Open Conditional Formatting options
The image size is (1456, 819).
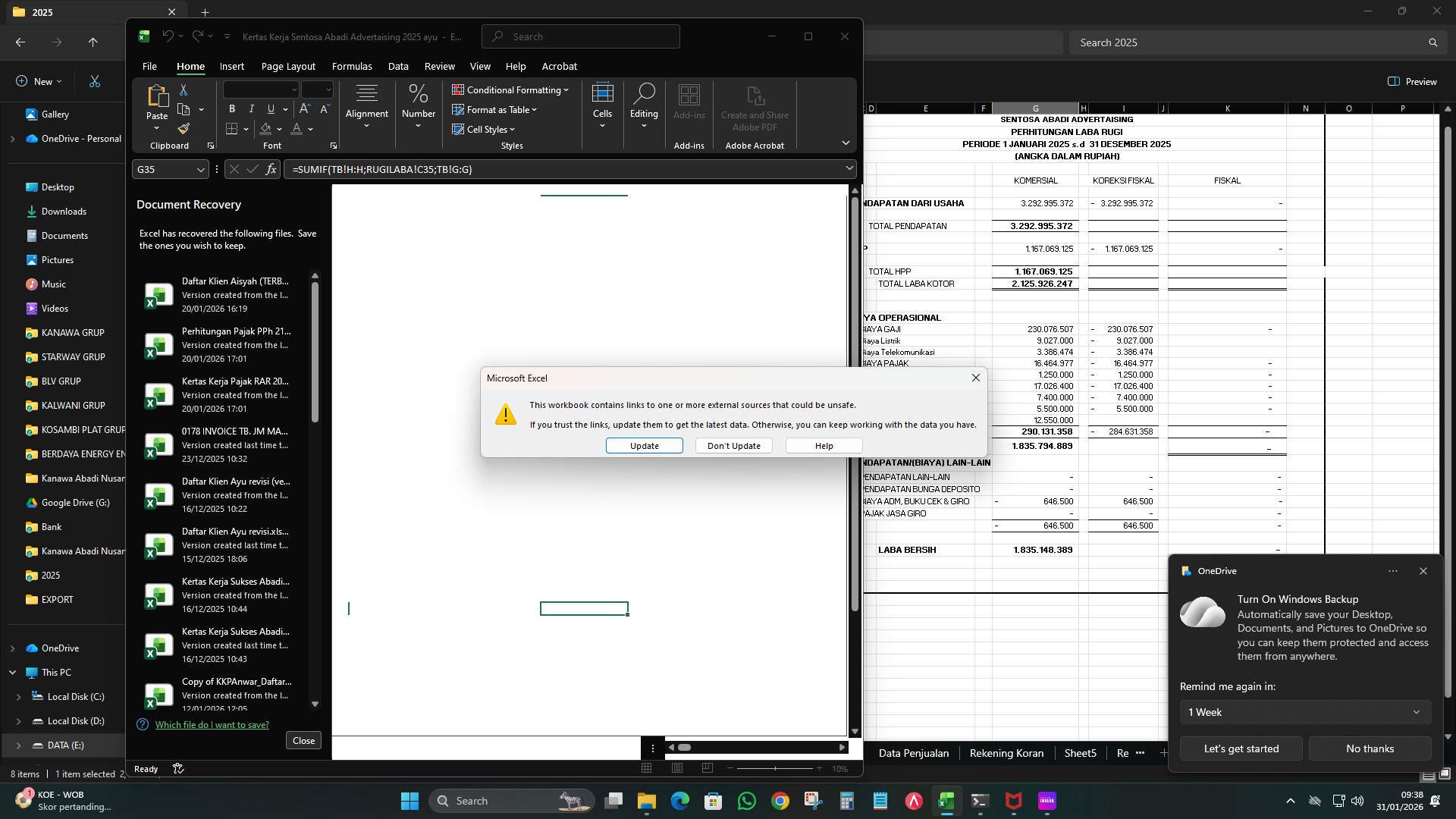tap(511, 89)
